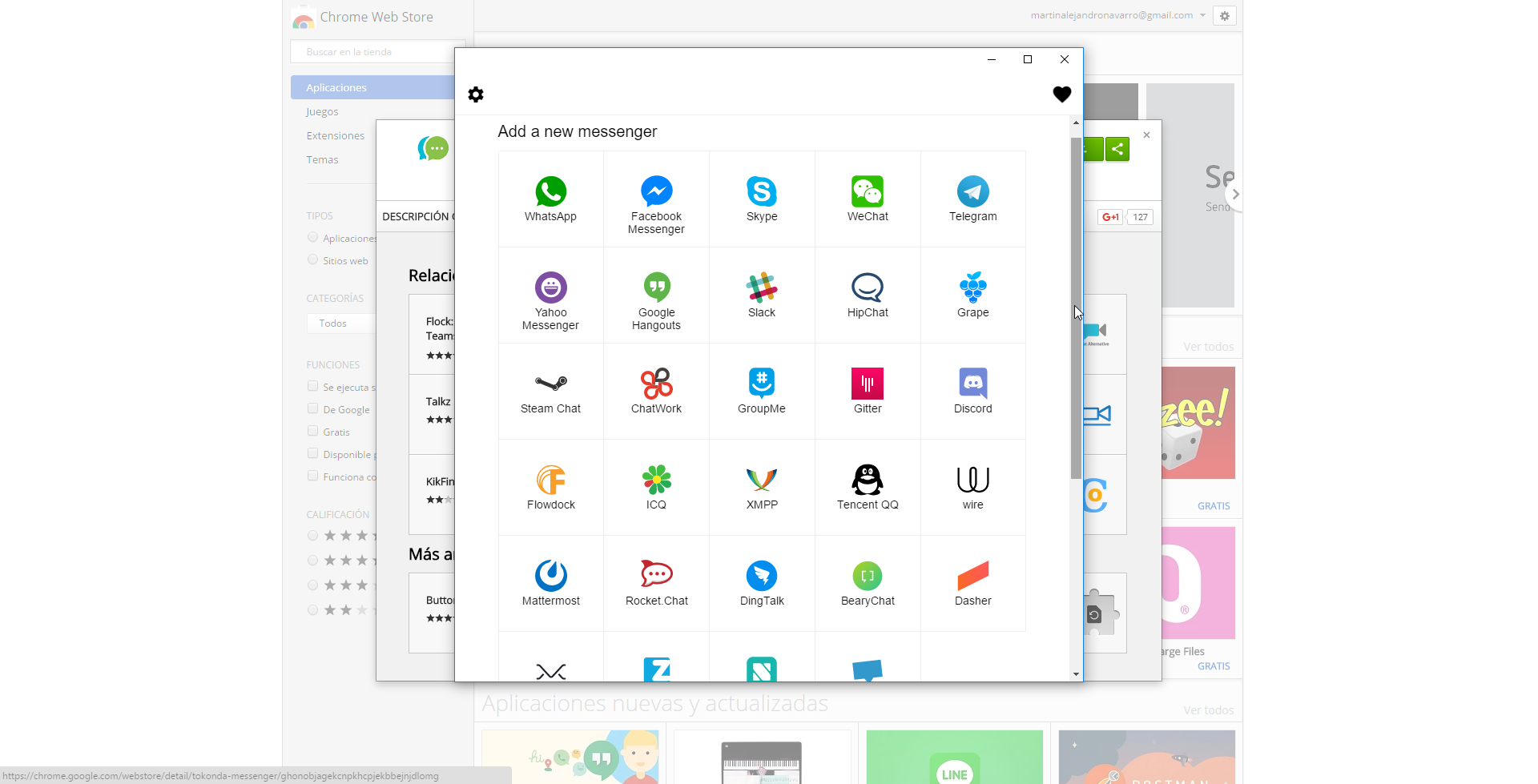This screenshot has height=784, width=1538.
Task: Select the top star rating filter
Action: click(312, 536)
